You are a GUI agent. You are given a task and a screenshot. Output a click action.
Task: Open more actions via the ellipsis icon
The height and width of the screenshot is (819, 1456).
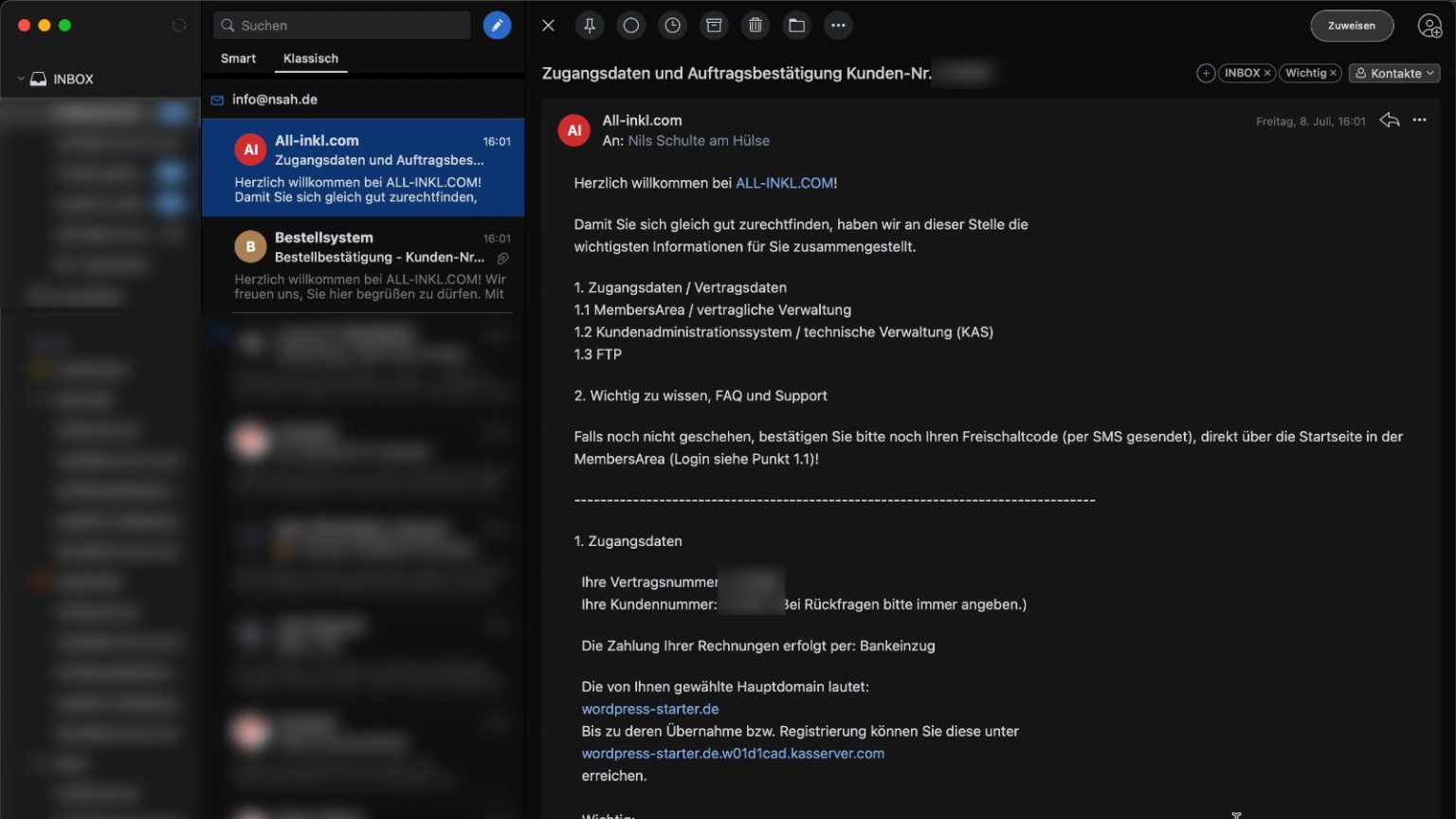pyautogui.click(x=838, y=26)
